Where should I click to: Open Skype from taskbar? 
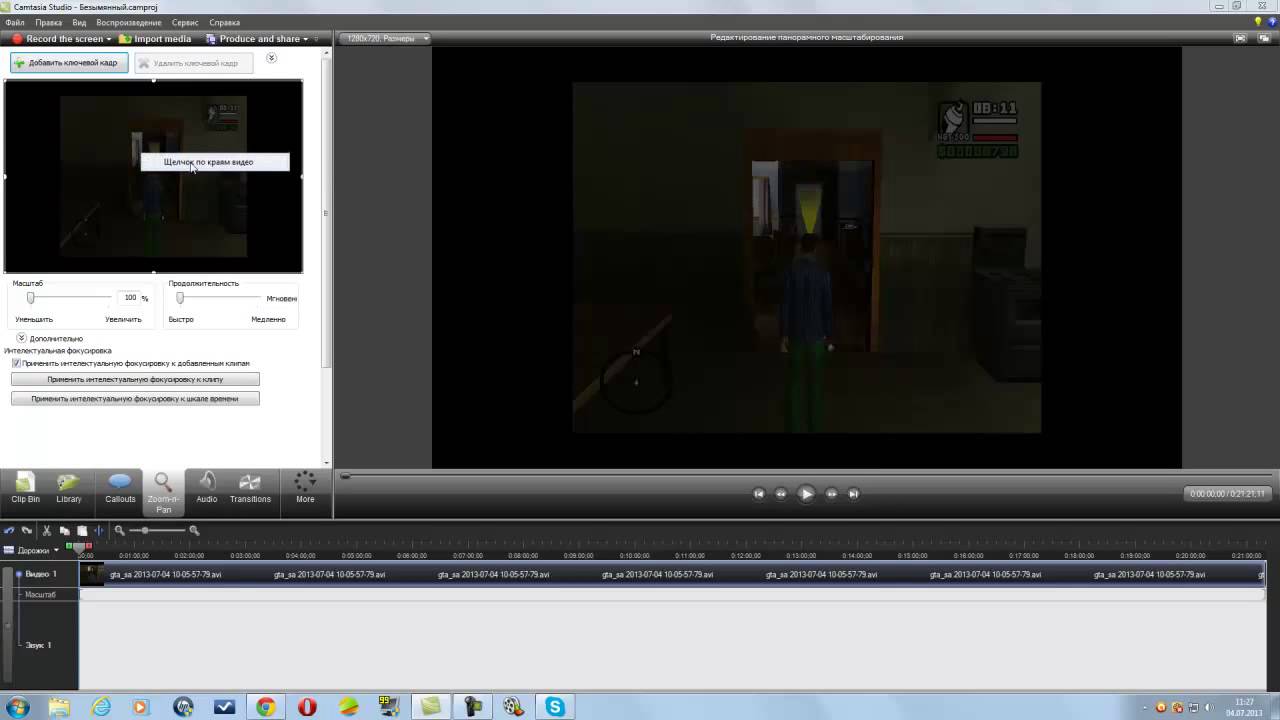[555, 707]
